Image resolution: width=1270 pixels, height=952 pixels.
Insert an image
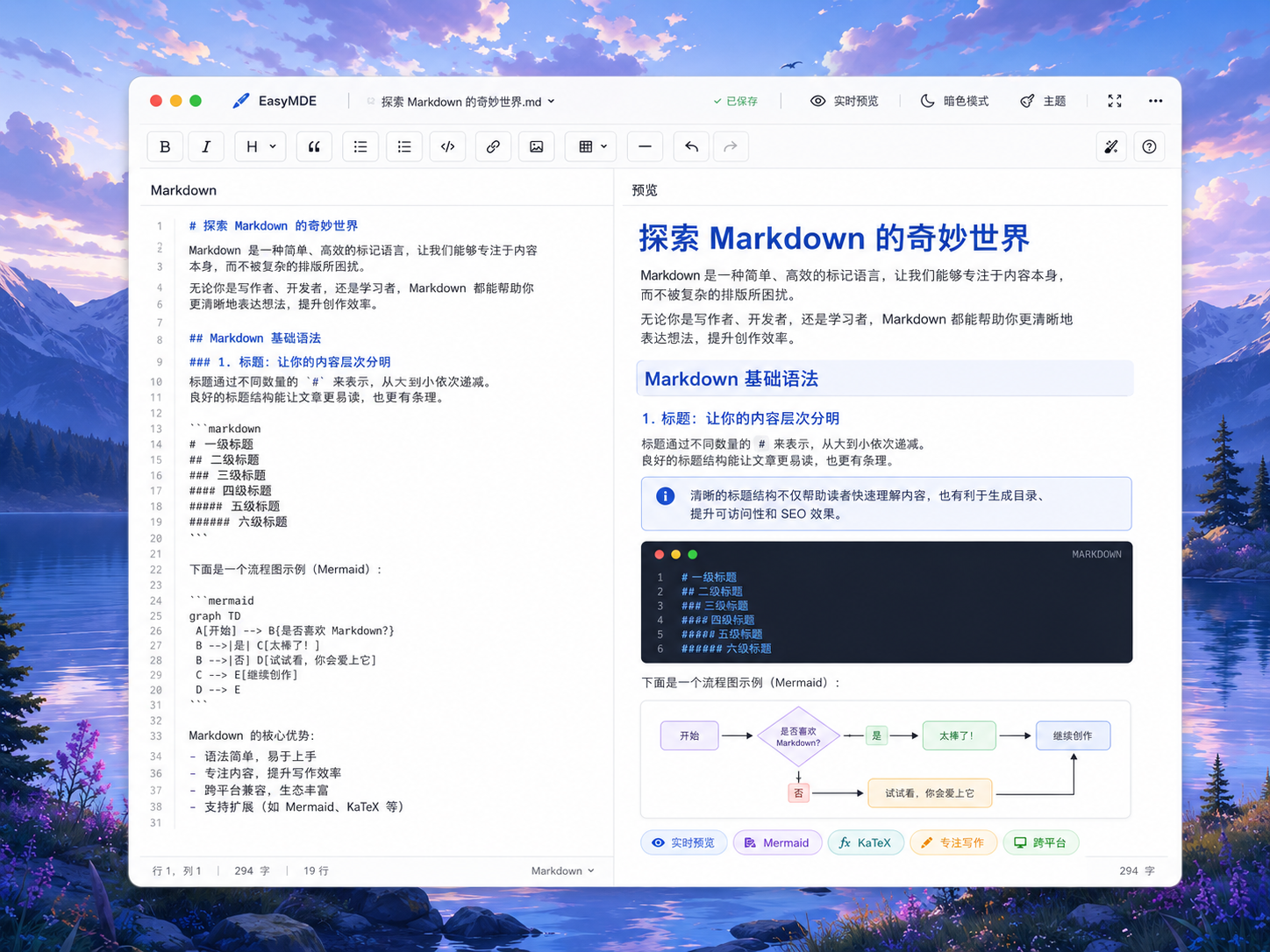[x=537, y=146]
